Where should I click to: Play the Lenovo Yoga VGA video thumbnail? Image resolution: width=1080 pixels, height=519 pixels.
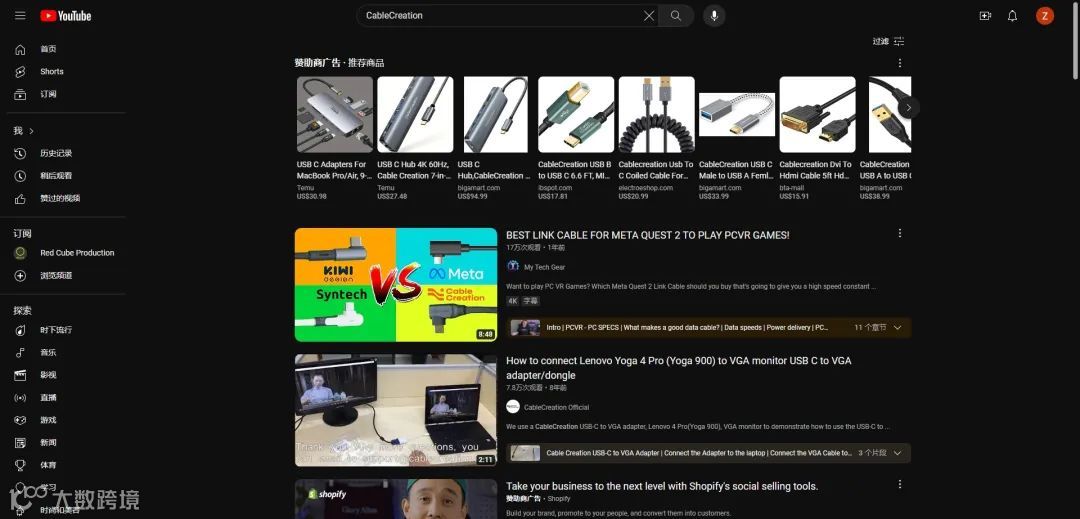[x=396, y=410]
